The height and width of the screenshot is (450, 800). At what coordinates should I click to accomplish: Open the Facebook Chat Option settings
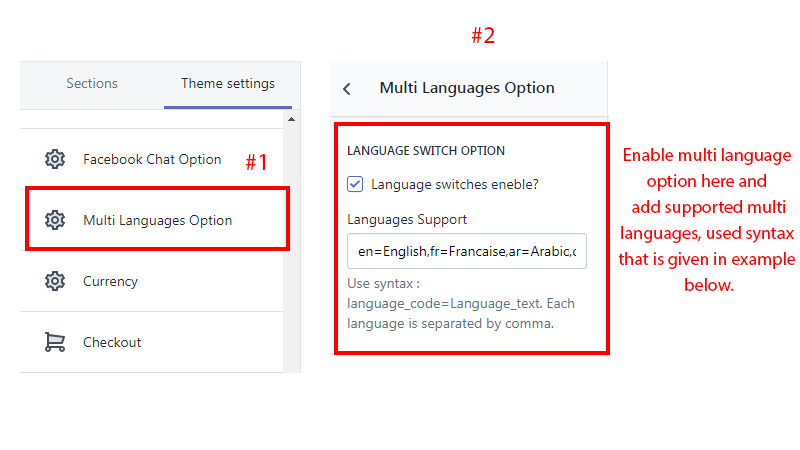point(152,159)
